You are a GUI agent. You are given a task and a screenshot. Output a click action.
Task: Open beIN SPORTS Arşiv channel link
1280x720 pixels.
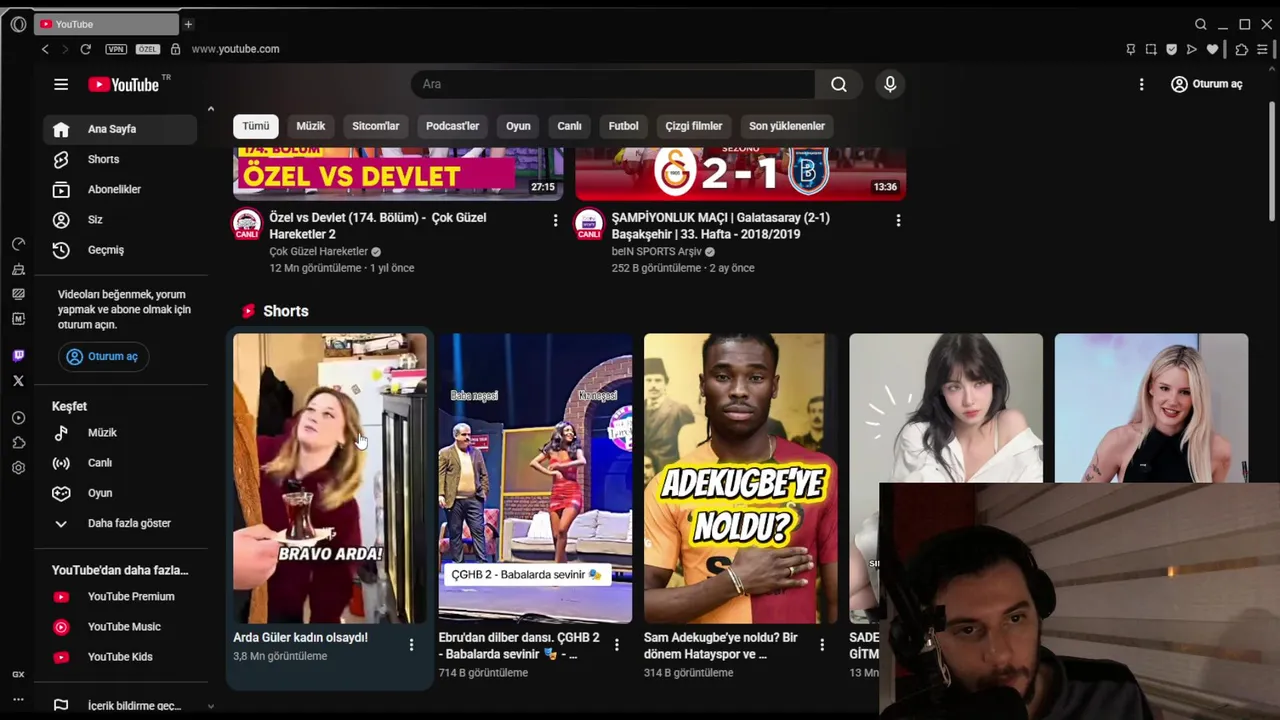pos(657,252)
